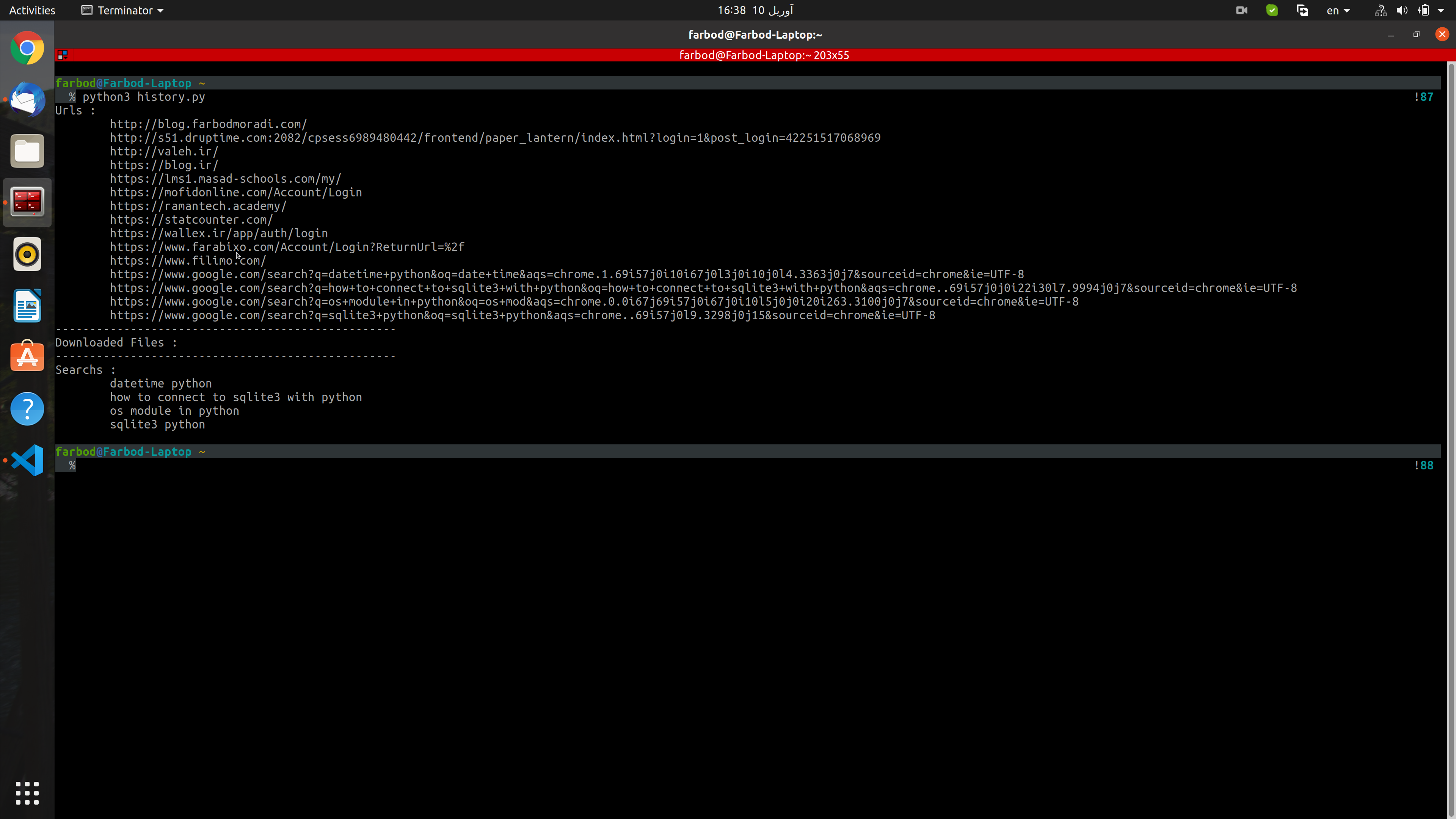The width and height of the screenshot is (1456, 819).
Task: Click the lms1.masad-schools.com URL
Action: pos(226,179)
